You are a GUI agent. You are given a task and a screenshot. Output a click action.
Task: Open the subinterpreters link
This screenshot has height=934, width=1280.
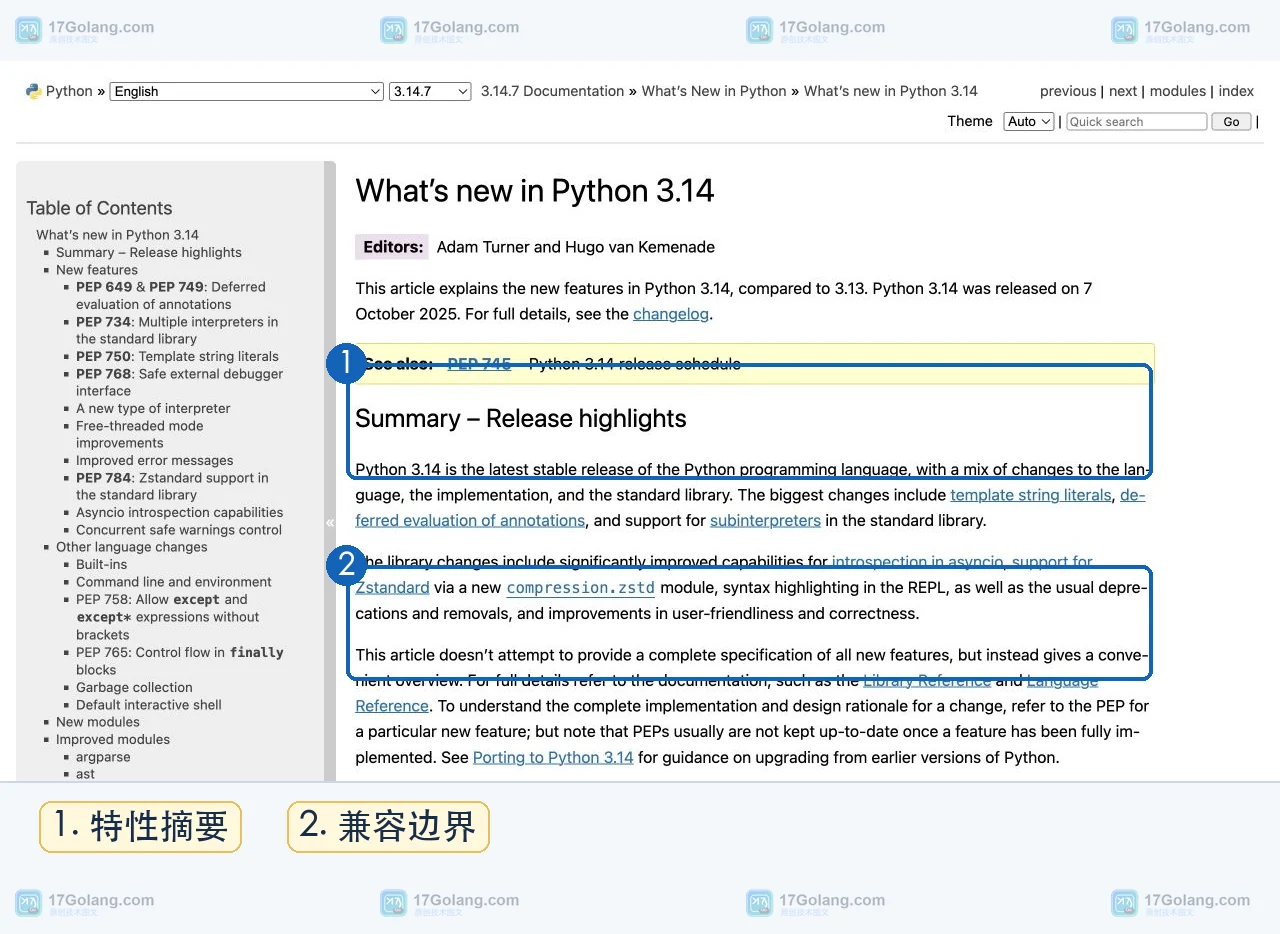click(x=765, y=521)
